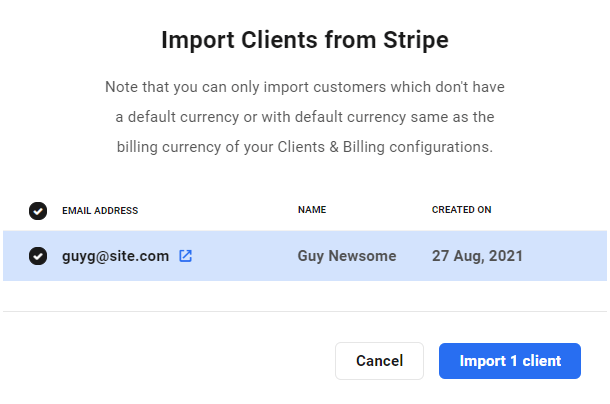
Task: Click the NAME column header
Action: (312, 210)
